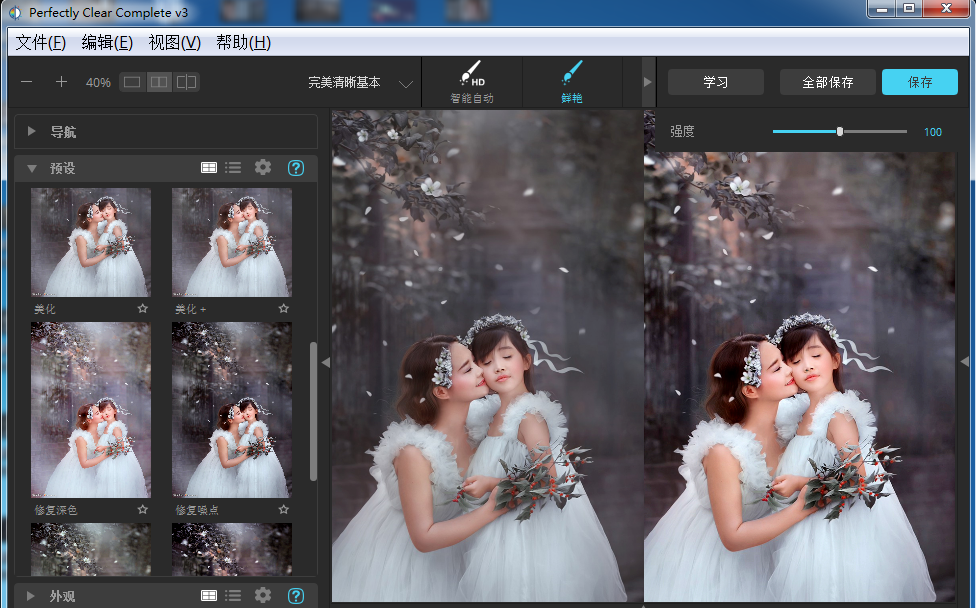Open 外观 panel help icon

[296, 596]
